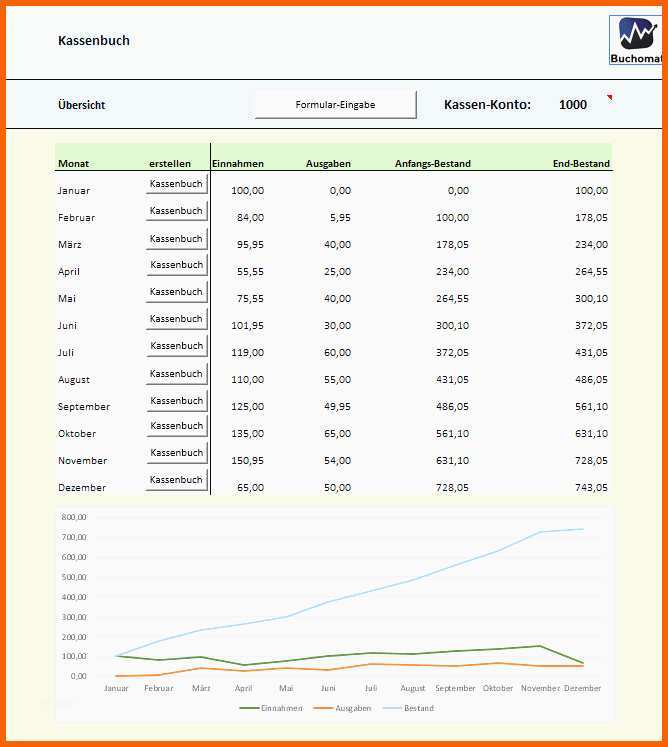Launch the Kassenbuch for Oktober

pos(176,427)
